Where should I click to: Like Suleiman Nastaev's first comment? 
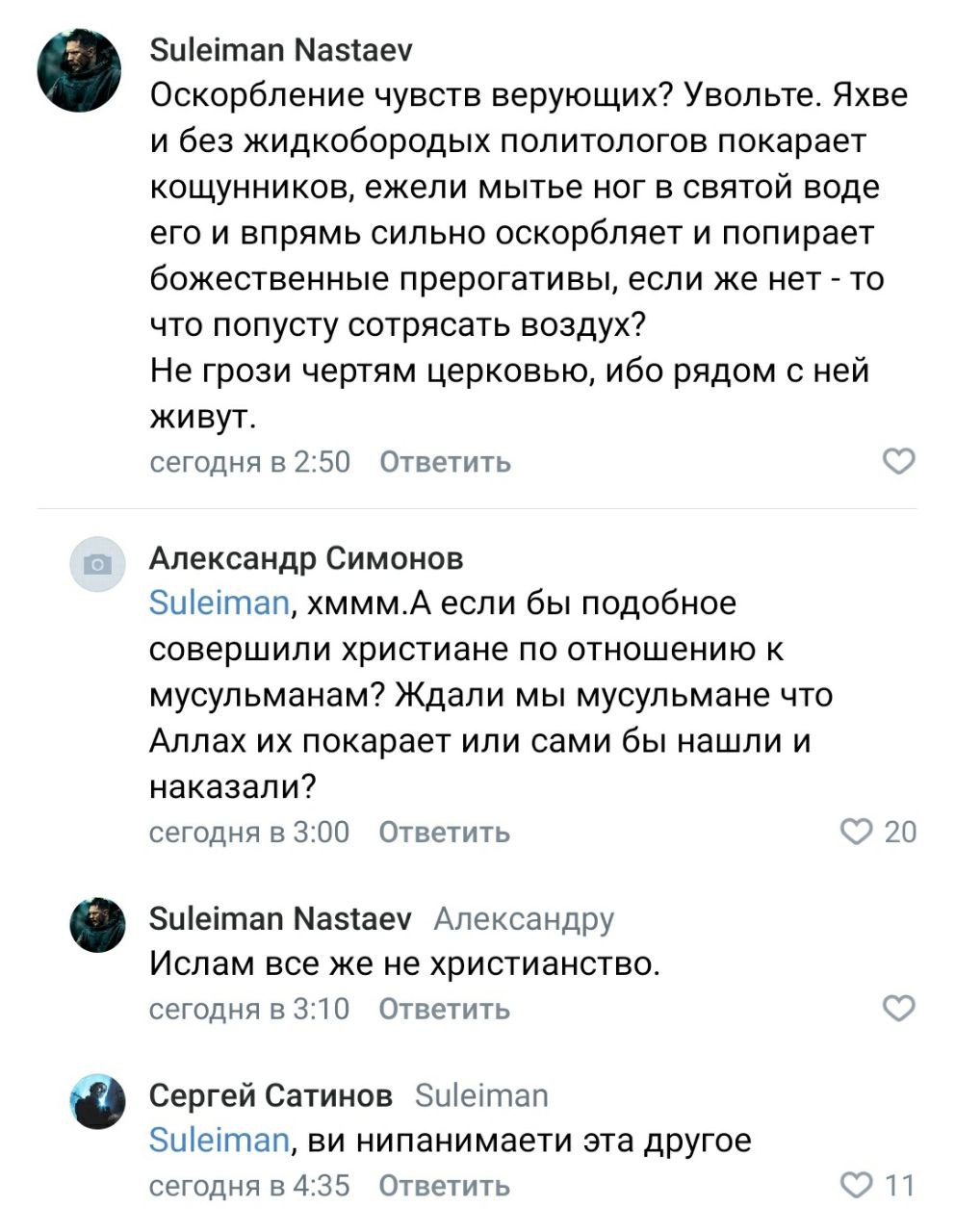click(898, 462)
